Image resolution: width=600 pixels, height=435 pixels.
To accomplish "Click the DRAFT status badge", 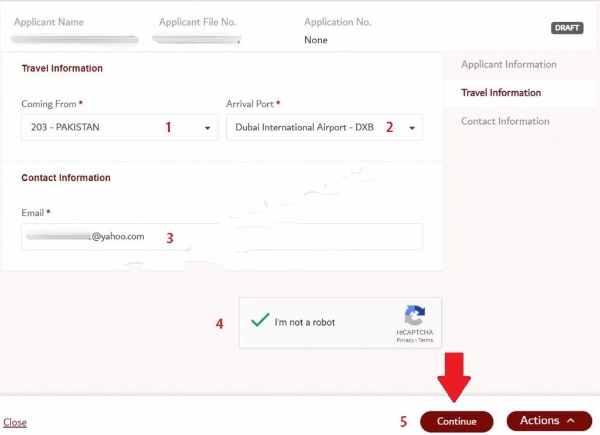I will point(567,28).
